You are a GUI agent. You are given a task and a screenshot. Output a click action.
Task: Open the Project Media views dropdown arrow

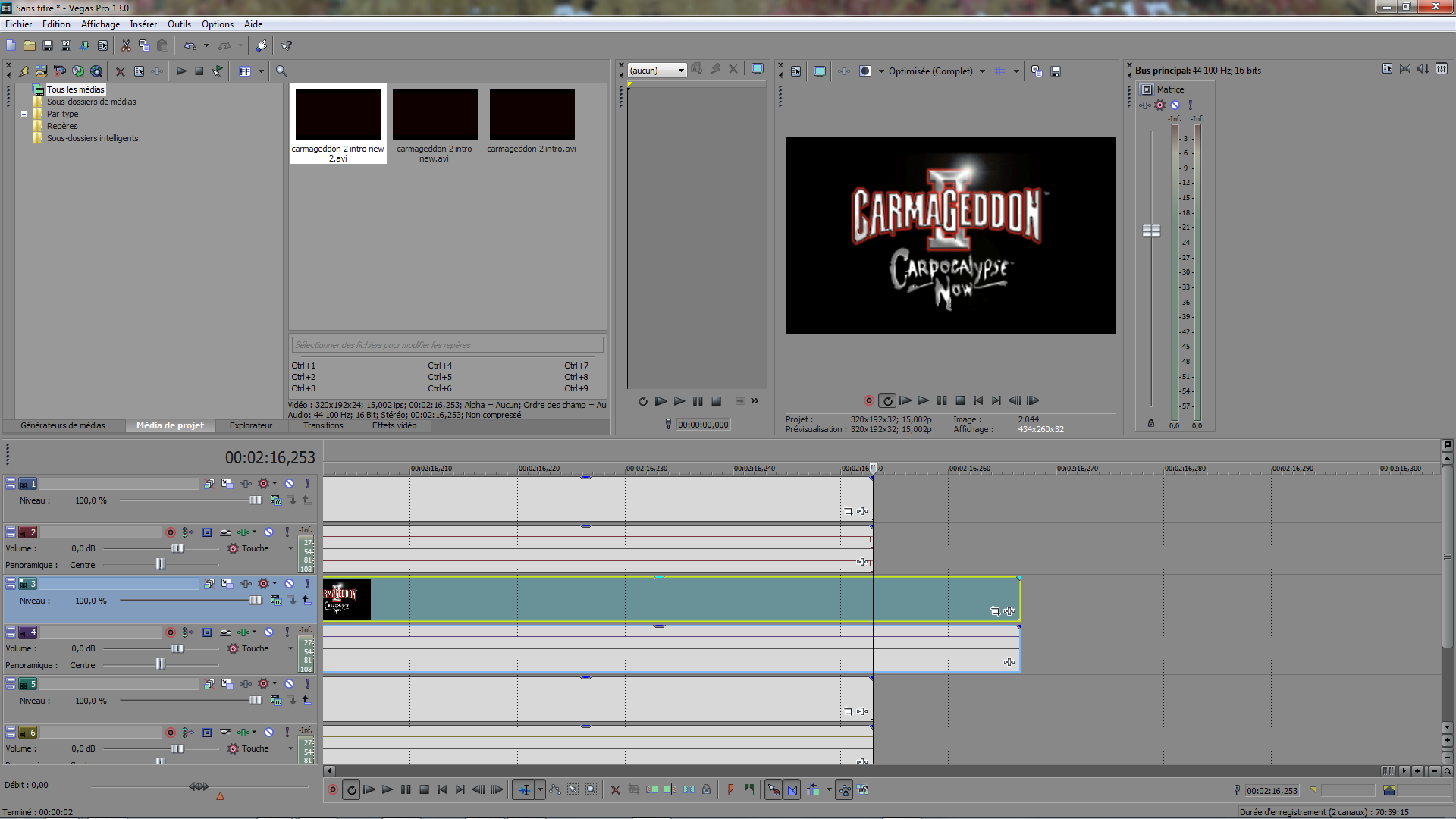pos(261,71)
